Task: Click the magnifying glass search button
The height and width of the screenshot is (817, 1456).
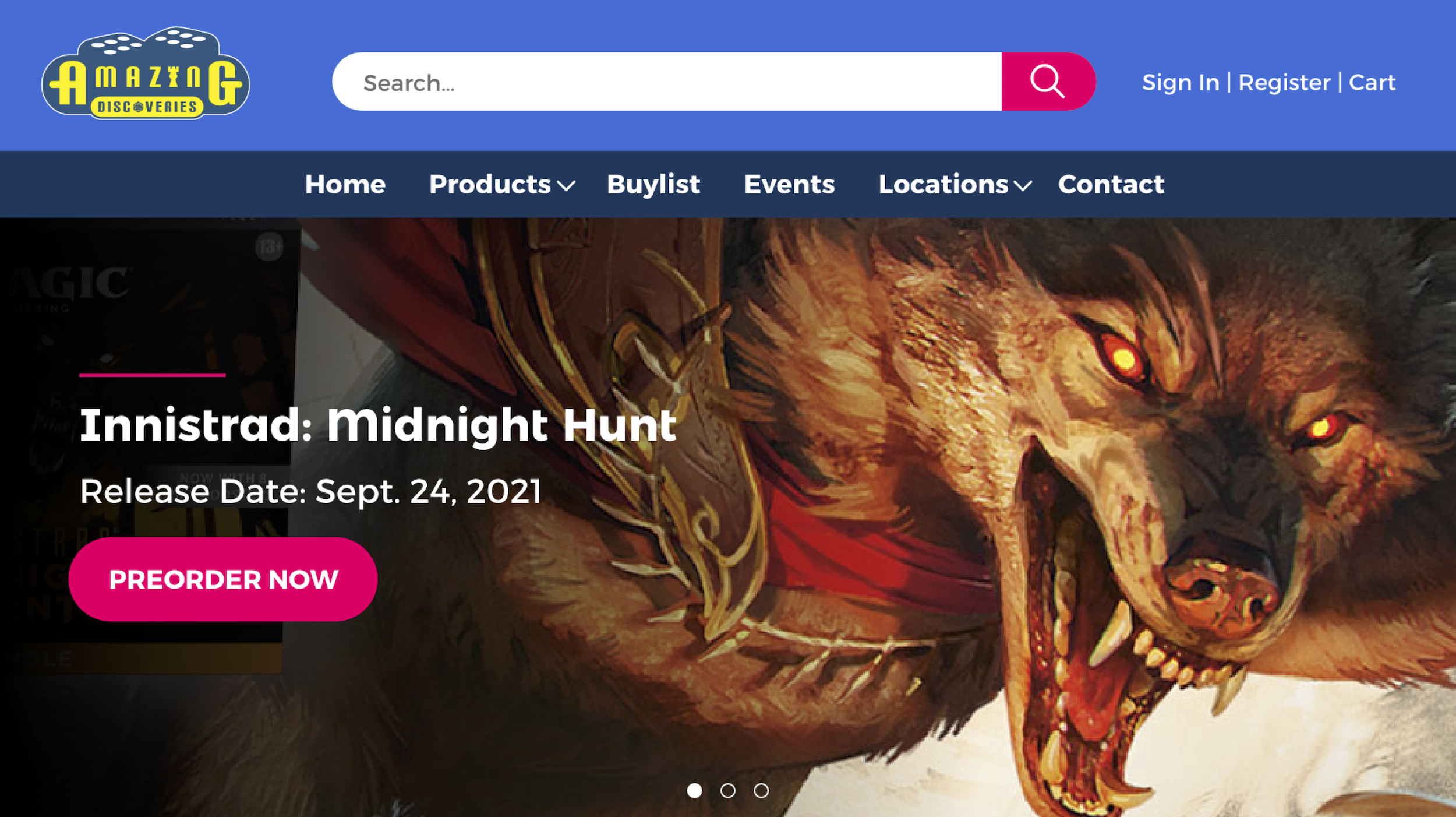Action: (1048, 82)
